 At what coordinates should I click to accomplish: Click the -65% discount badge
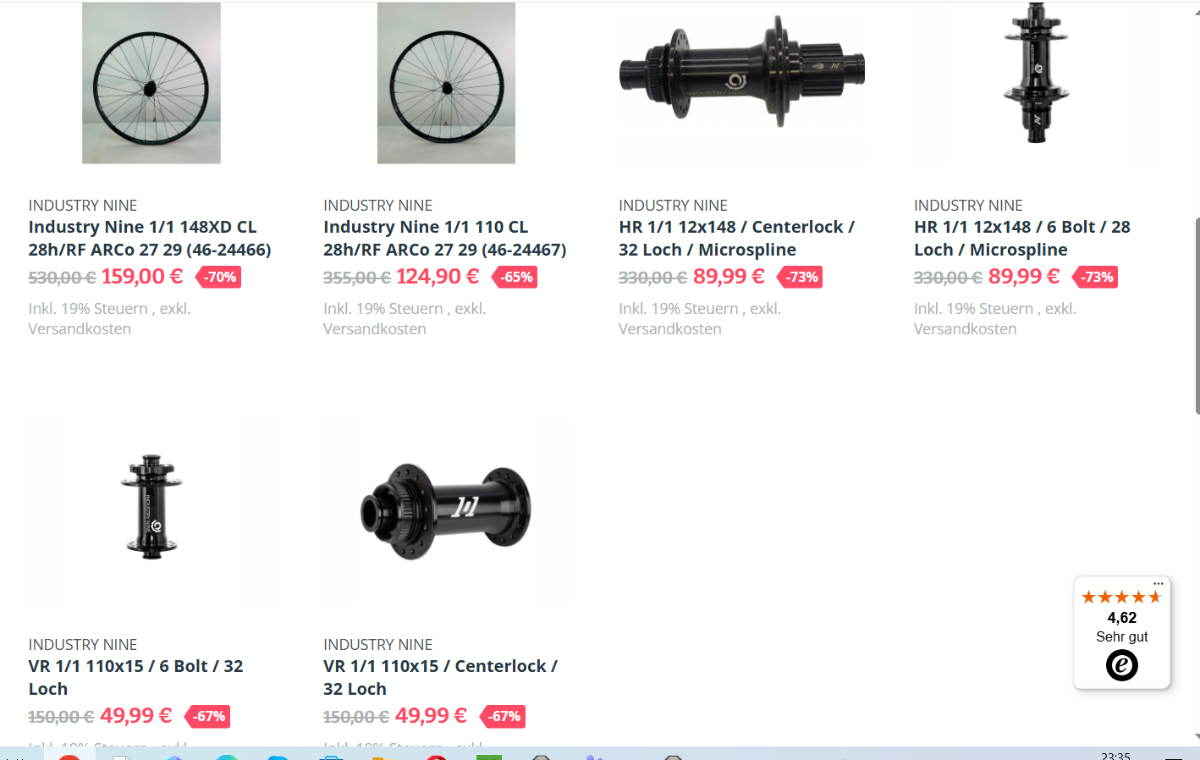tap(514, 277)
